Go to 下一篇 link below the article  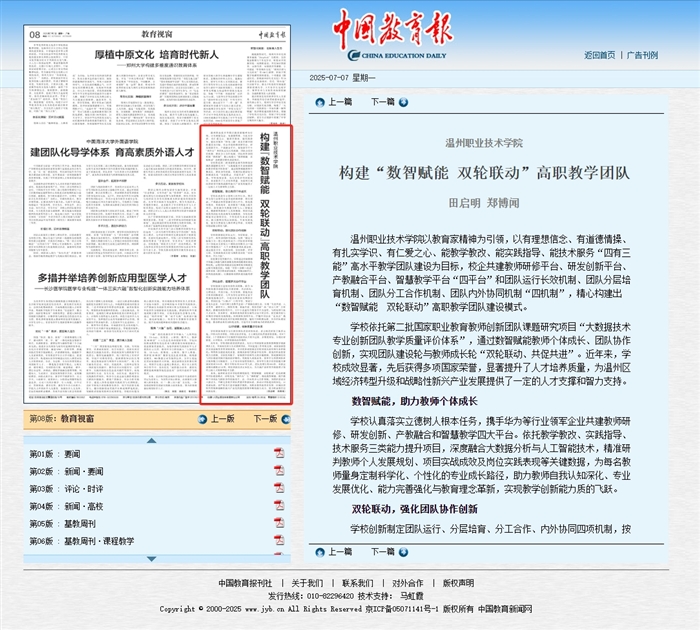coord(383,552)
